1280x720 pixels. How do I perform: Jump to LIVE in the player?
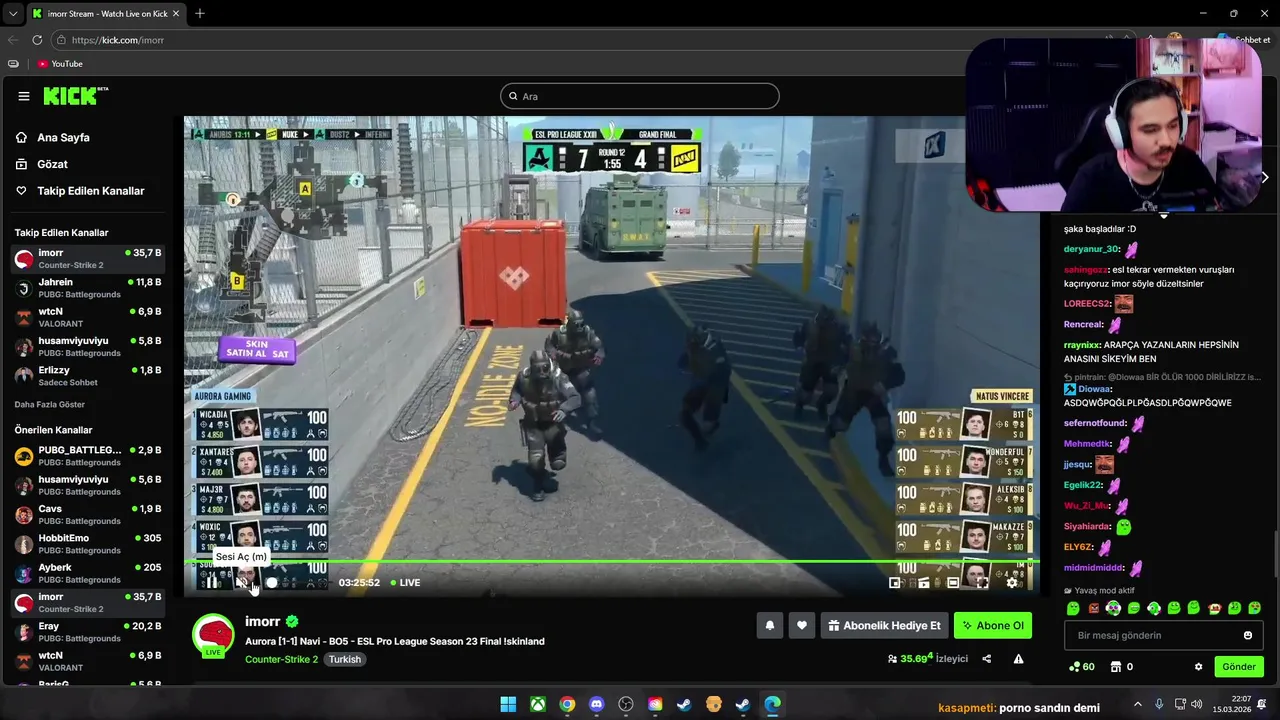point(405,583)
